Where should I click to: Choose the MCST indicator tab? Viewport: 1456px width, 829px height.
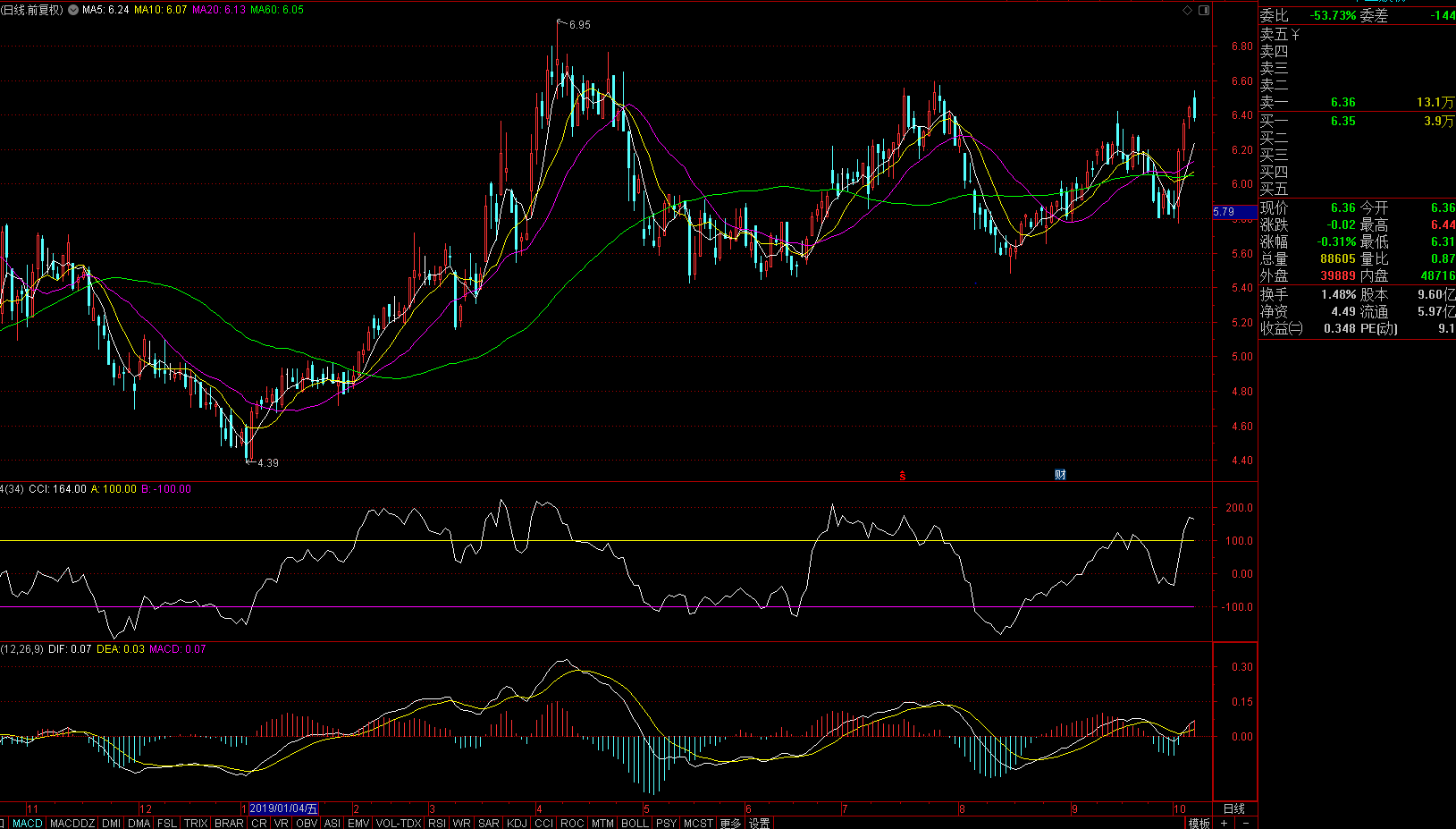(699, 823)
